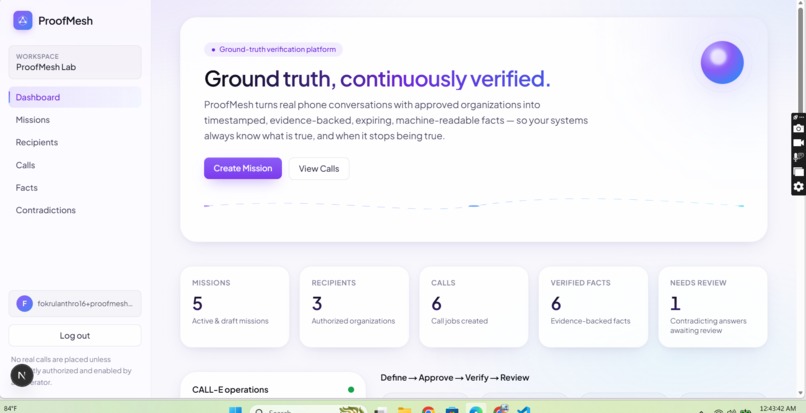Click the weather temperature widget
The image size is (806, 413).
pos(10,409)
